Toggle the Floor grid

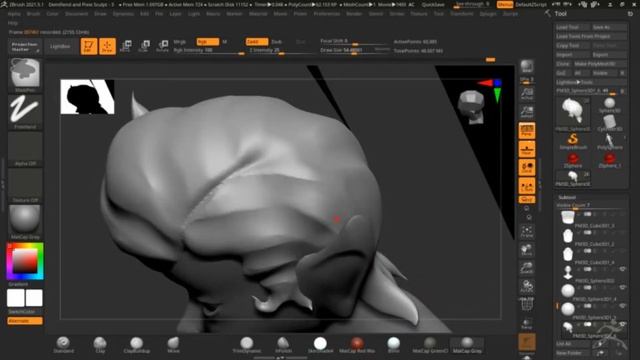pos(527,149)
